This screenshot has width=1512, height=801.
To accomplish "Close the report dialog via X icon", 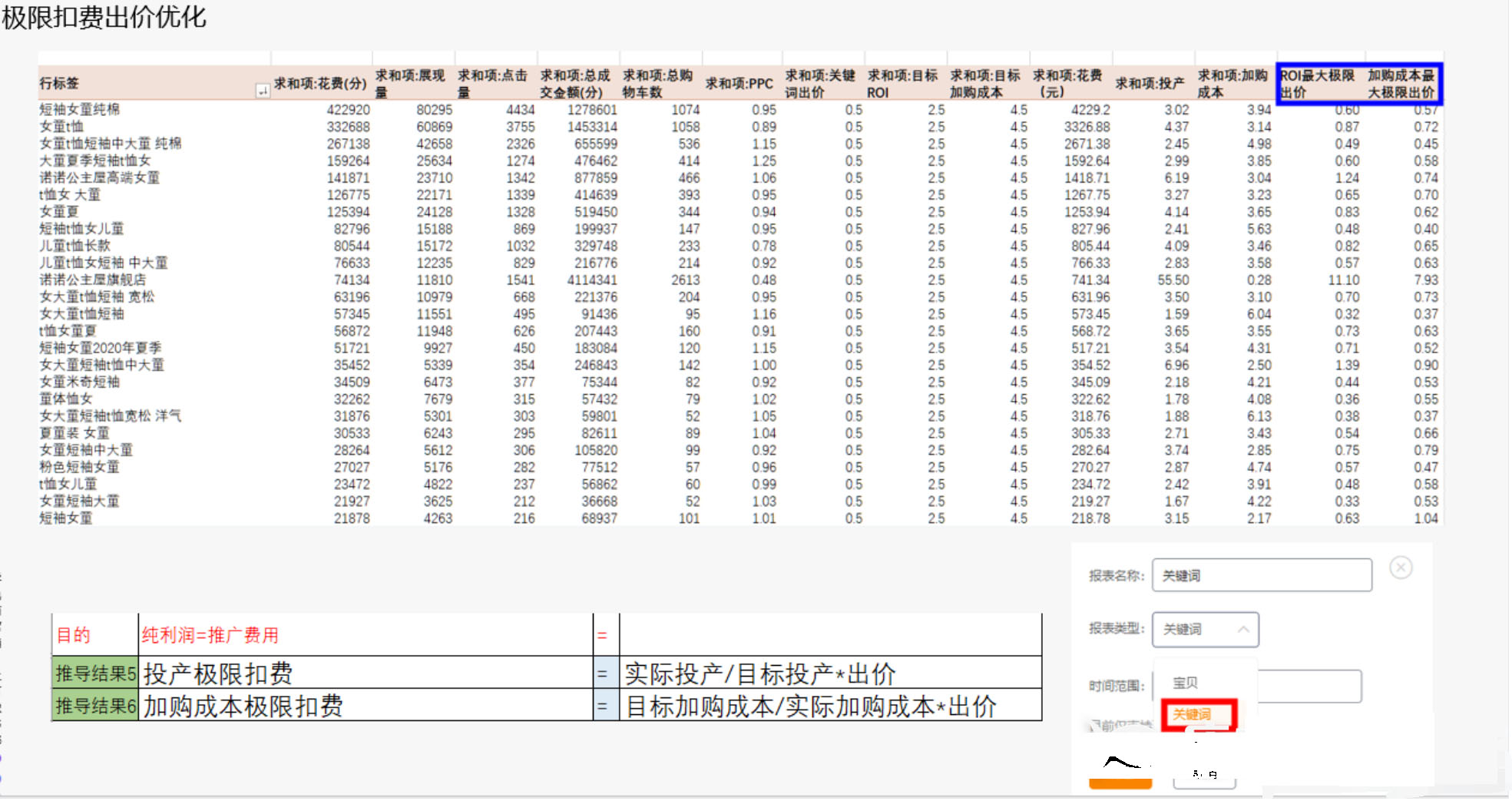I will click(1402, 568).
